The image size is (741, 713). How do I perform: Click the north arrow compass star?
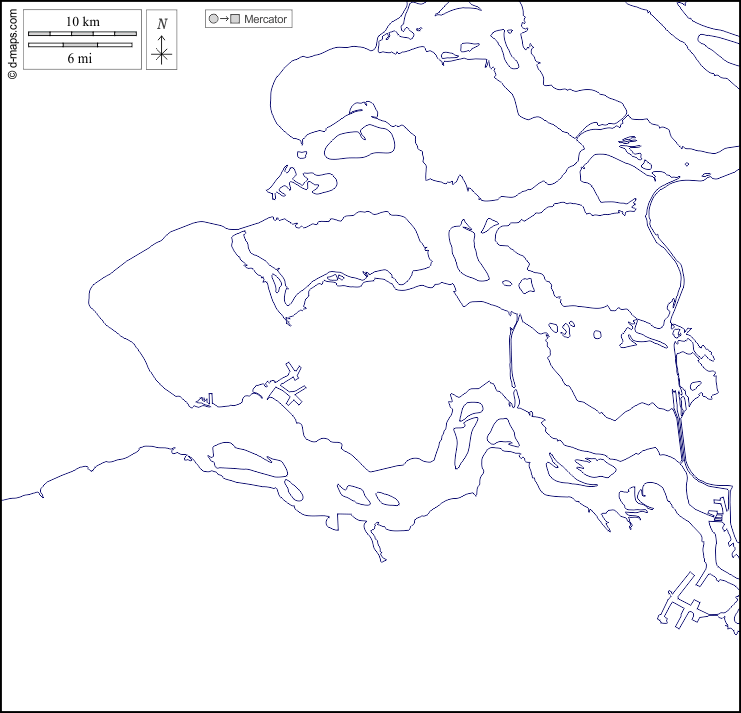(x=162, y=53)
